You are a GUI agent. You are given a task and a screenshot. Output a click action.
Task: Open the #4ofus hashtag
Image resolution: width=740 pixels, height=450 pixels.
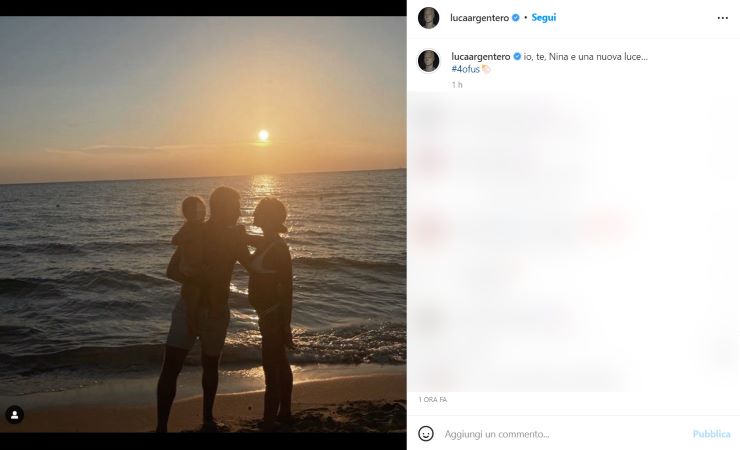(465, 69)
